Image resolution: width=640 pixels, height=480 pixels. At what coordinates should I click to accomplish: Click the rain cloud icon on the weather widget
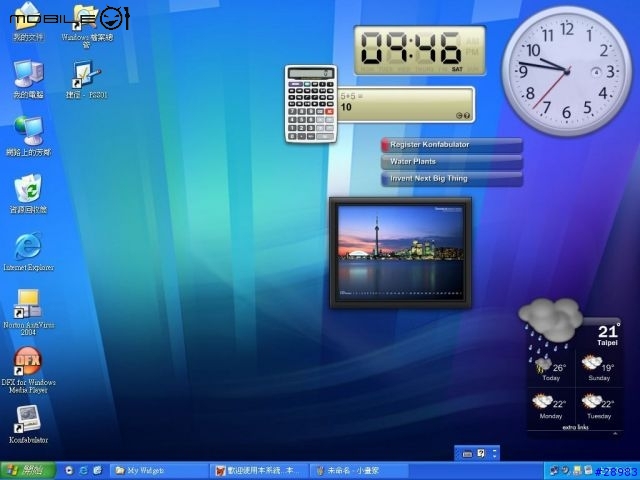[551, 319]
